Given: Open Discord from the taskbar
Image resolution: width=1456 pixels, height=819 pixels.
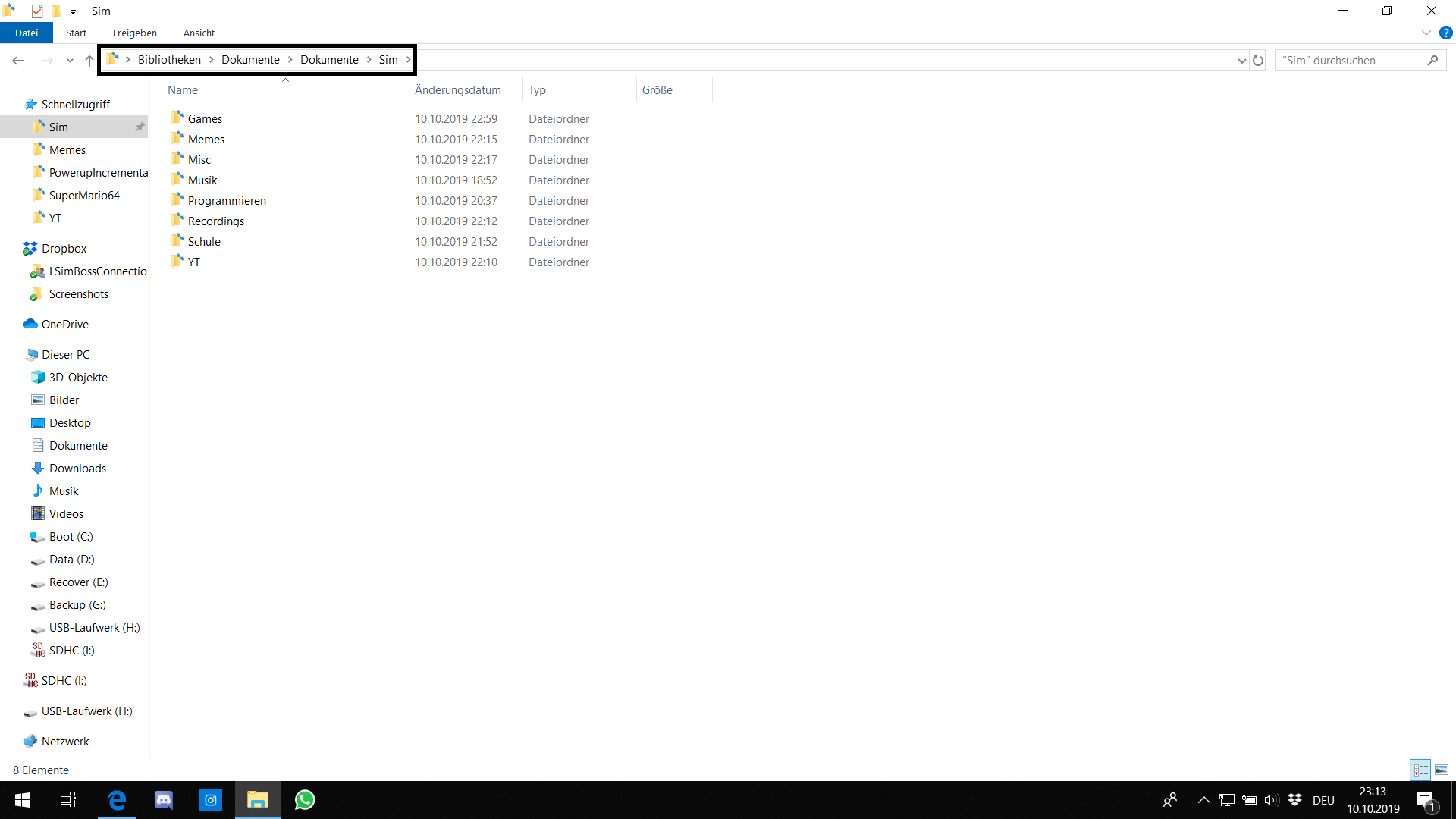Looking at the screenshot, I should point(164,800).
